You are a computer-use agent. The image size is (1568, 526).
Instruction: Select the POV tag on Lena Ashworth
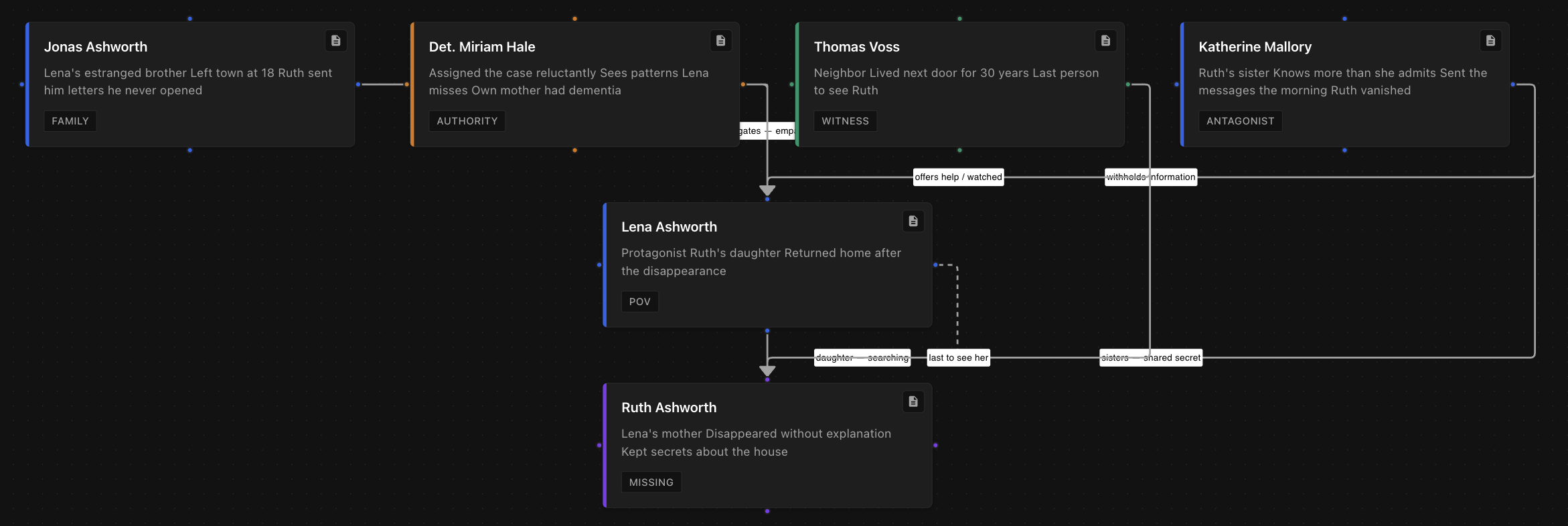coord(639,302)
